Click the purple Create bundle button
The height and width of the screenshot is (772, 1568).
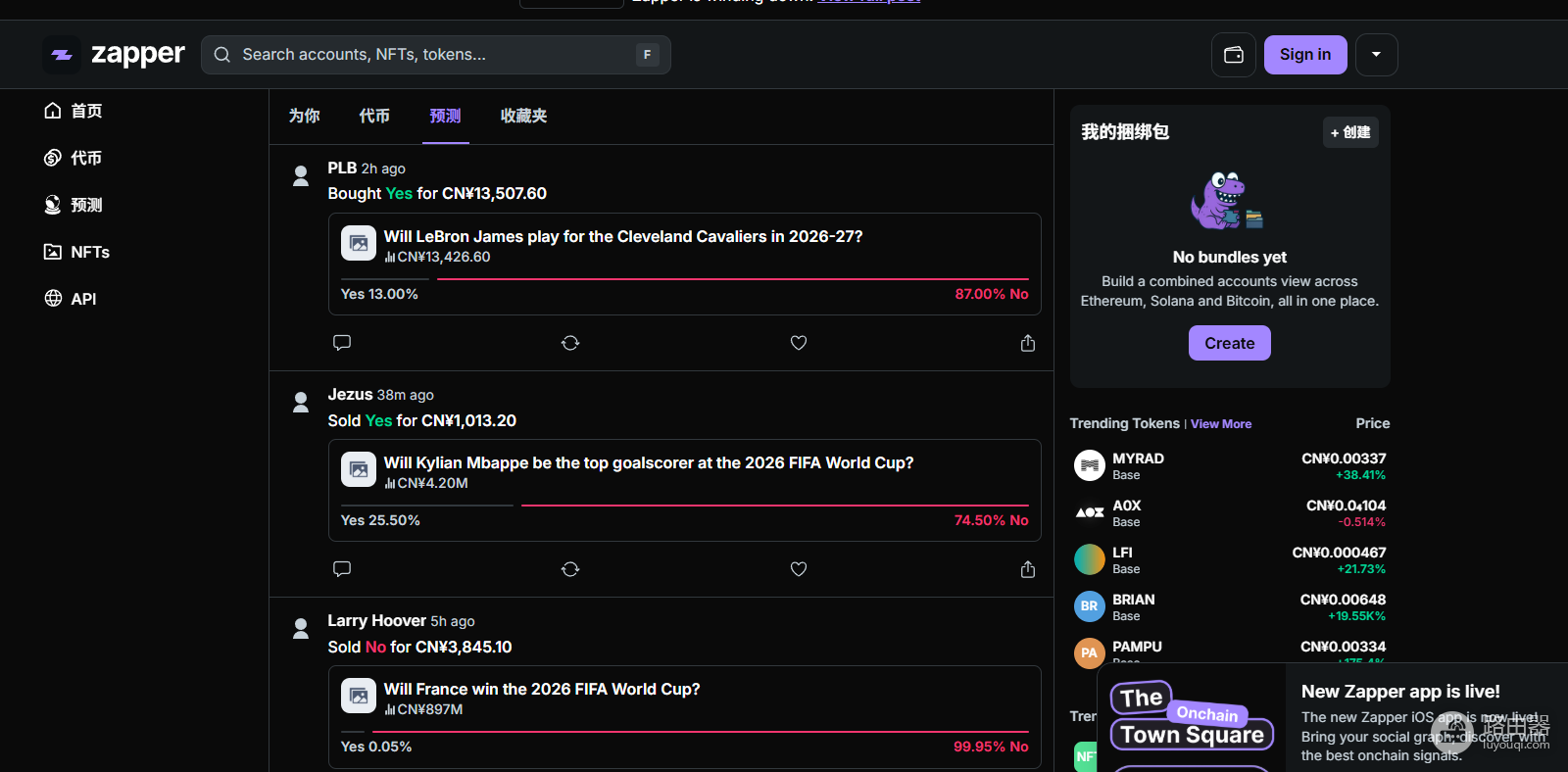coord(1229,343)
